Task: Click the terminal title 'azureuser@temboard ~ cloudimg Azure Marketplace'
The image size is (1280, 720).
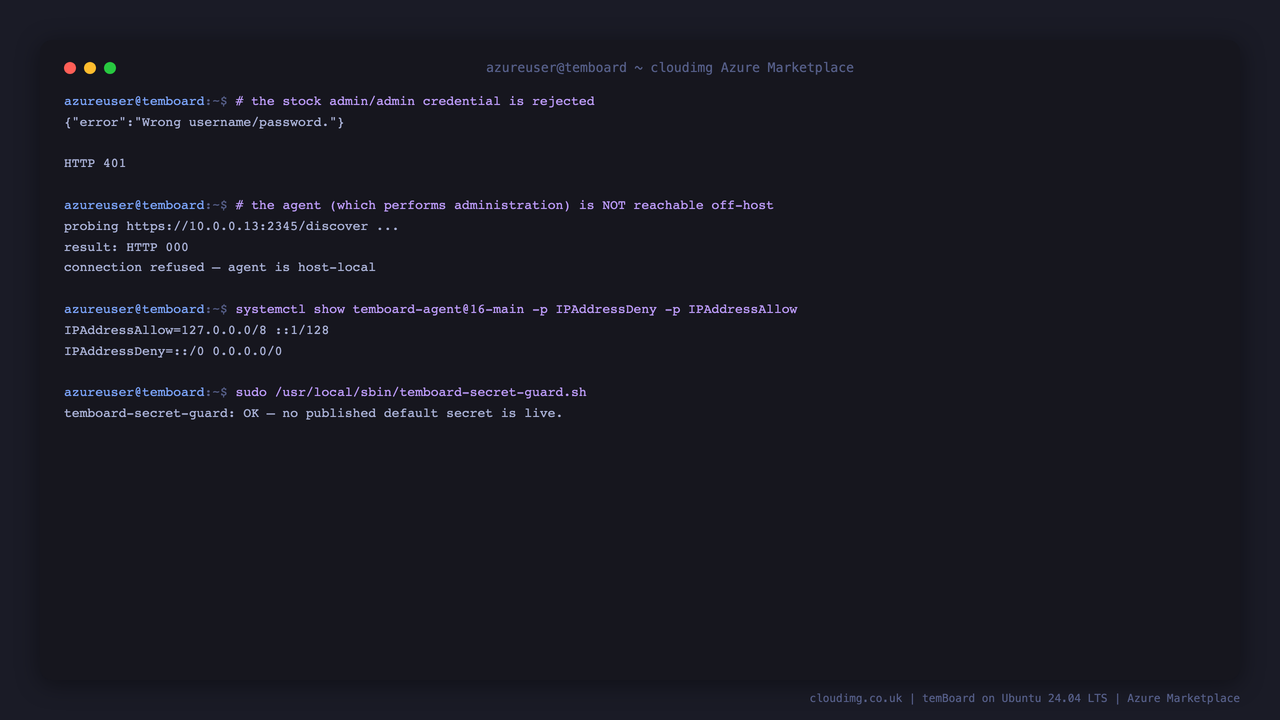Action: 670,68
